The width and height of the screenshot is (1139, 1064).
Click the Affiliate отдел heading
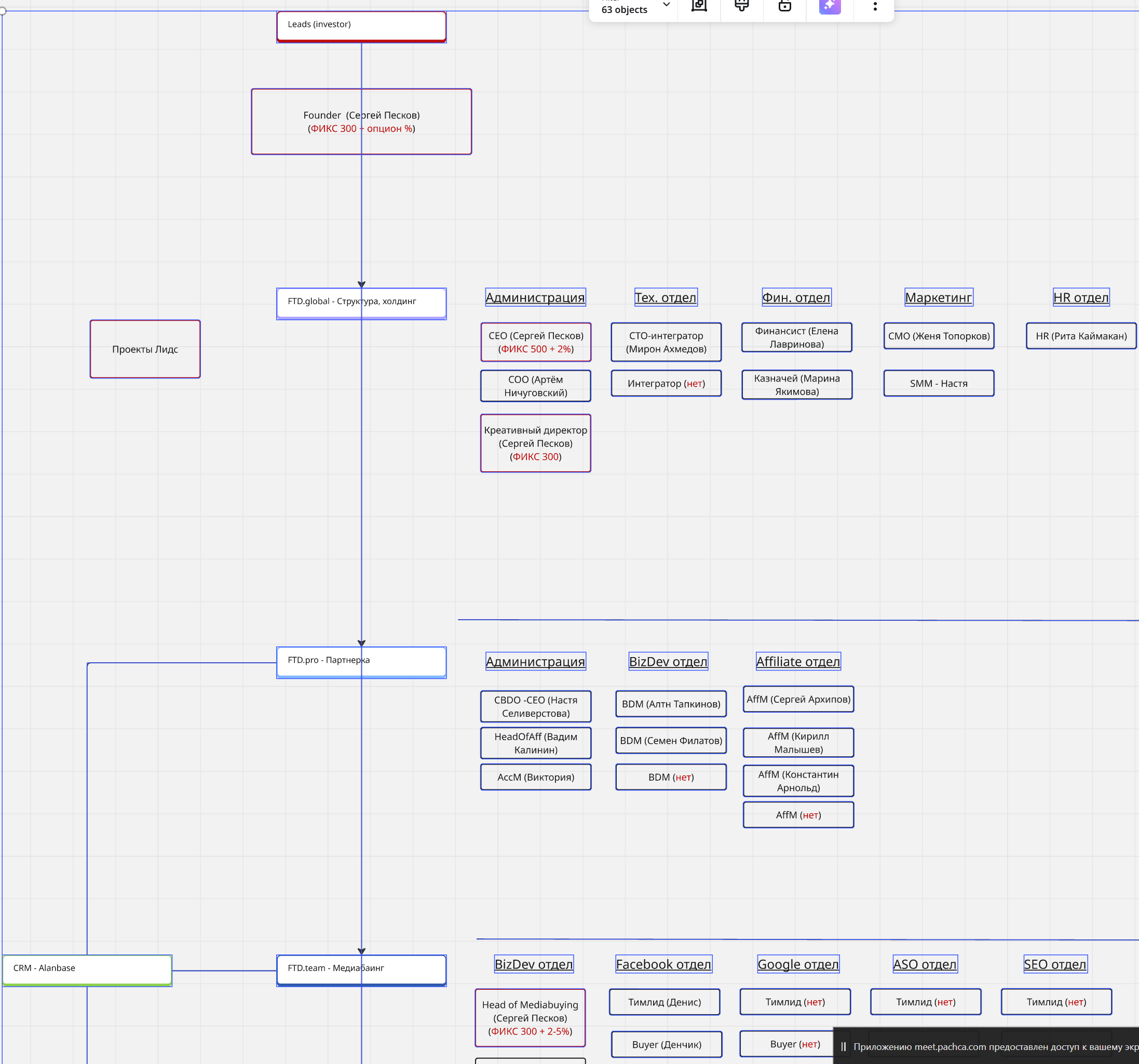(x=797, y=661)
